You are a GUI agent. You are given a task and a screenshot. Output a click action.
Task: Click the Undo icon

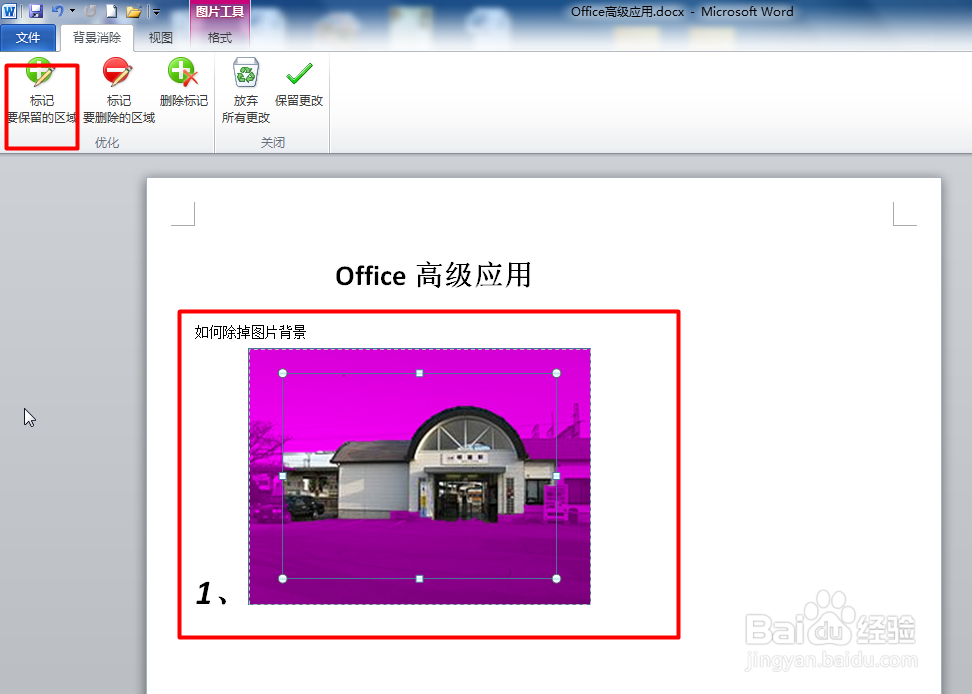(59, 9)
